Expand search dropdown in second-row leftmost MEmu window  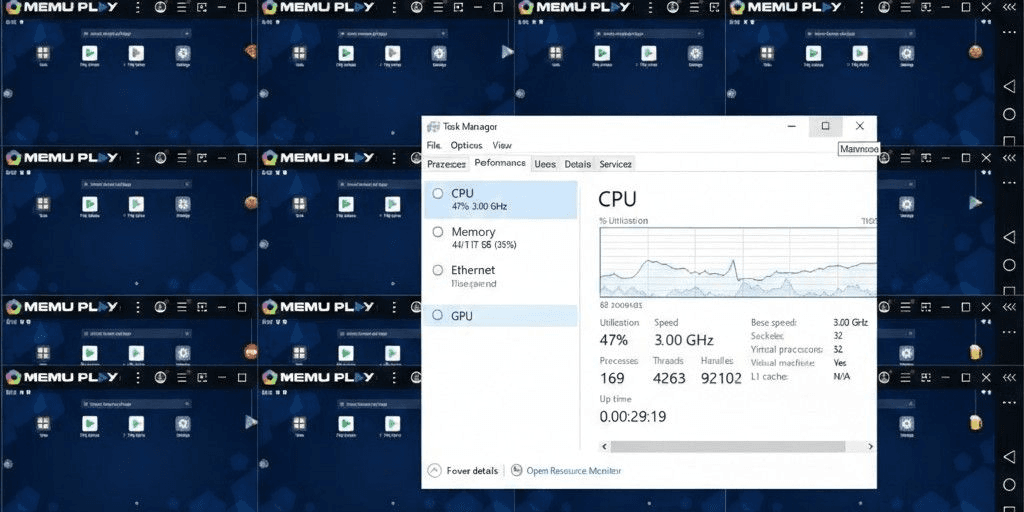[187, 185]
